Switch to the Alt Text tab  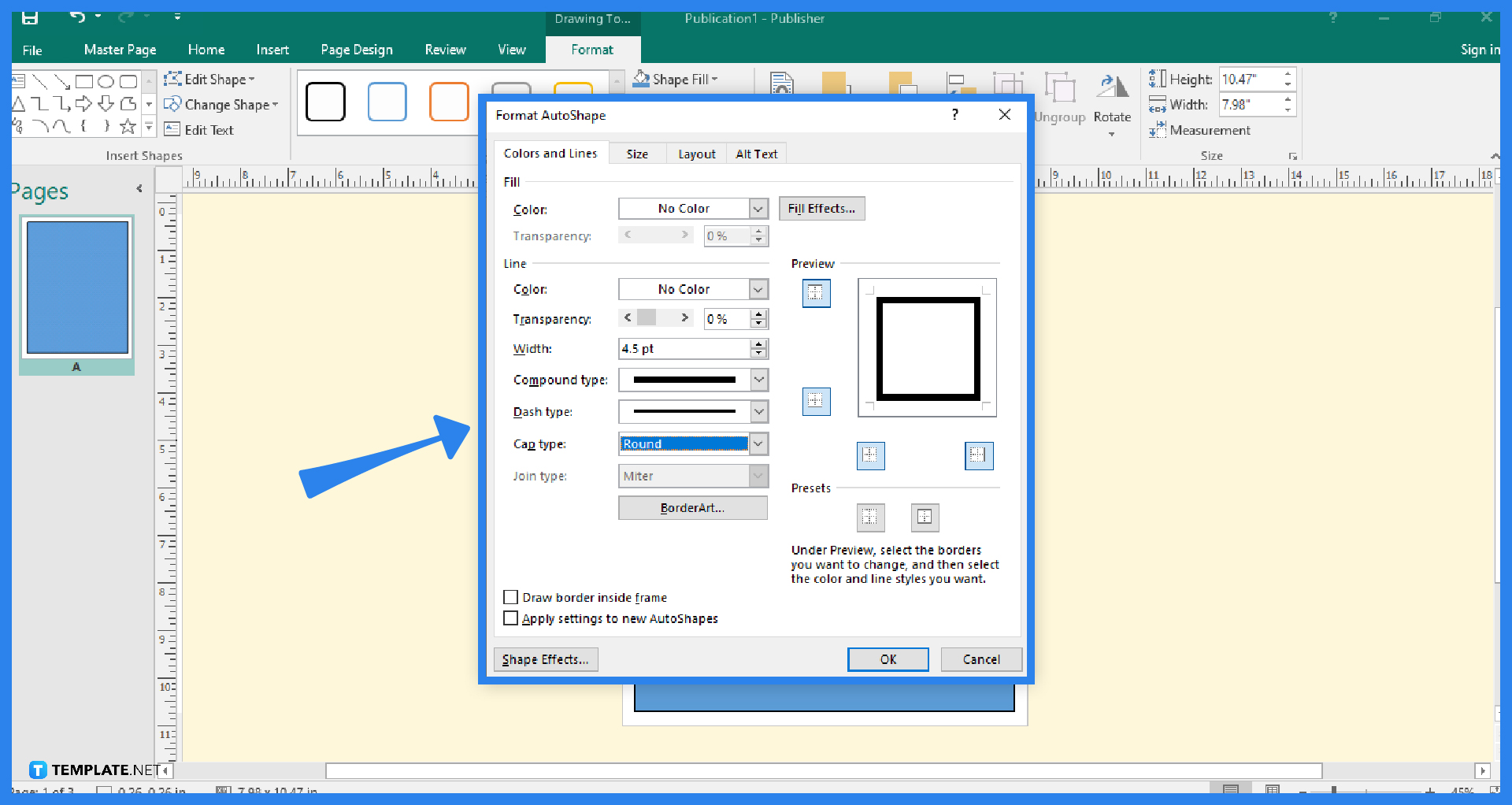pyautogui.click(x=756, y=153)
